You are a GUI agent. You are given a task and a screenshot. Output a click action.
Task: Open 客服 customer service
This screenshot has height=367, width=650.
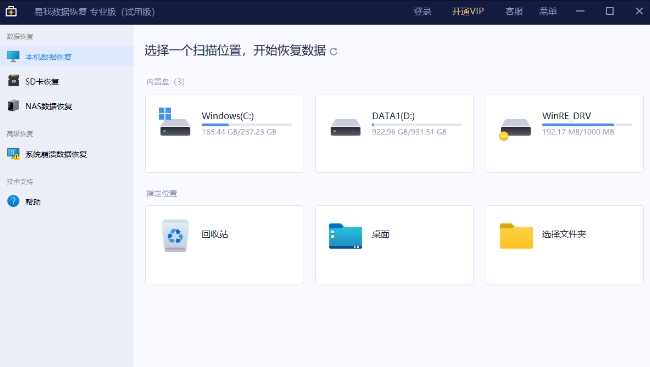(514, 12)
